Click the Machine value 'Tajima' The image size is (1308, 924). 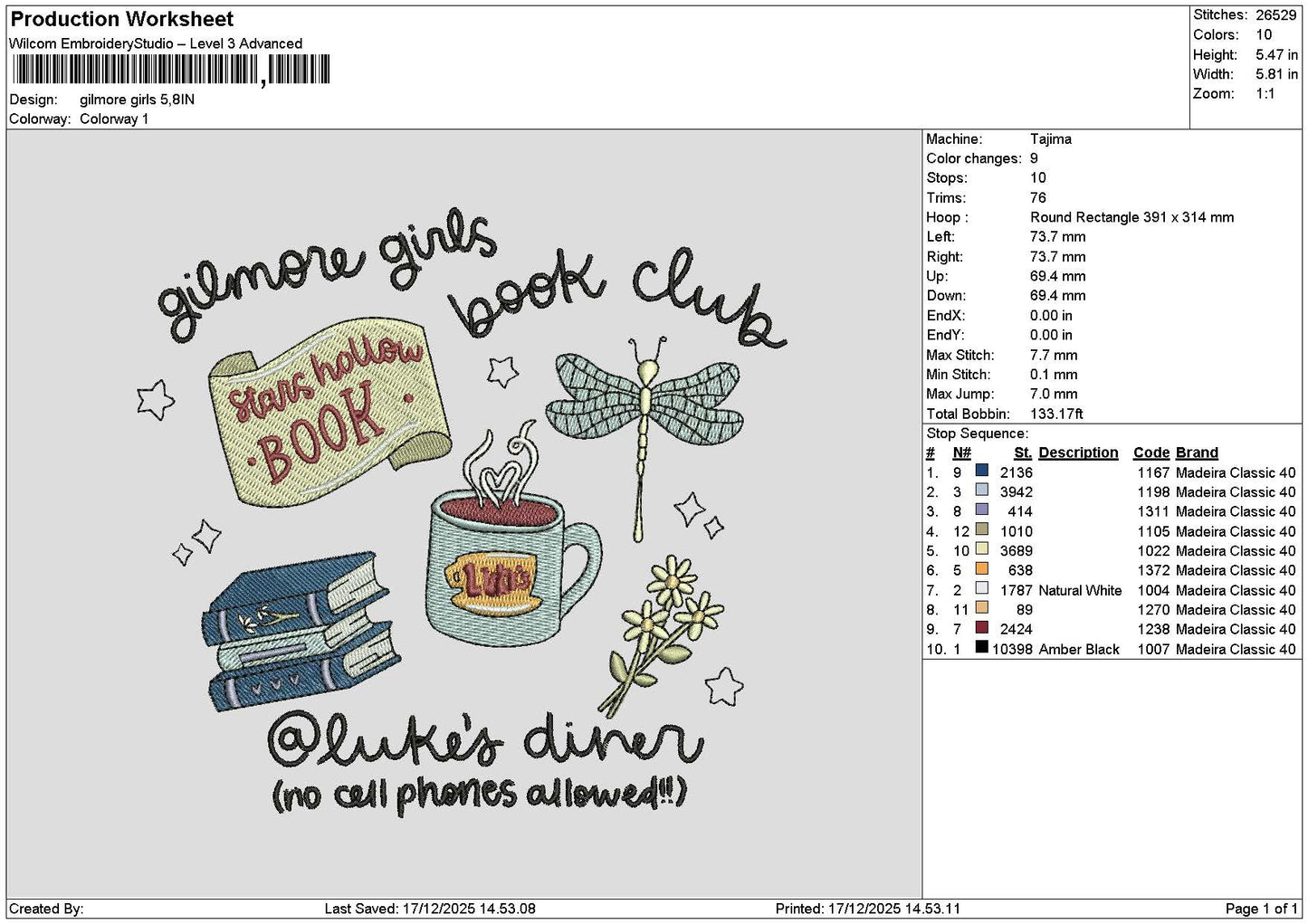[1051, 139]
